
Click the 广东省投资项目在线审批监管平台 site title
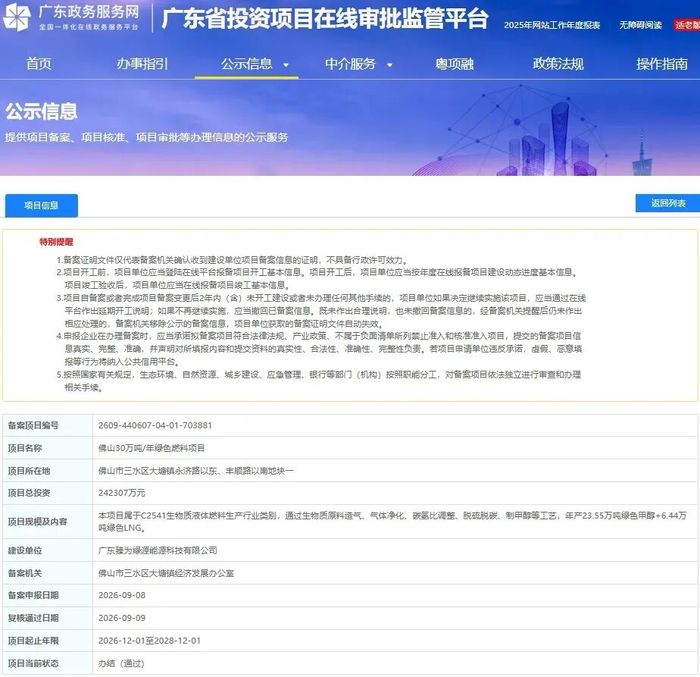325,19
